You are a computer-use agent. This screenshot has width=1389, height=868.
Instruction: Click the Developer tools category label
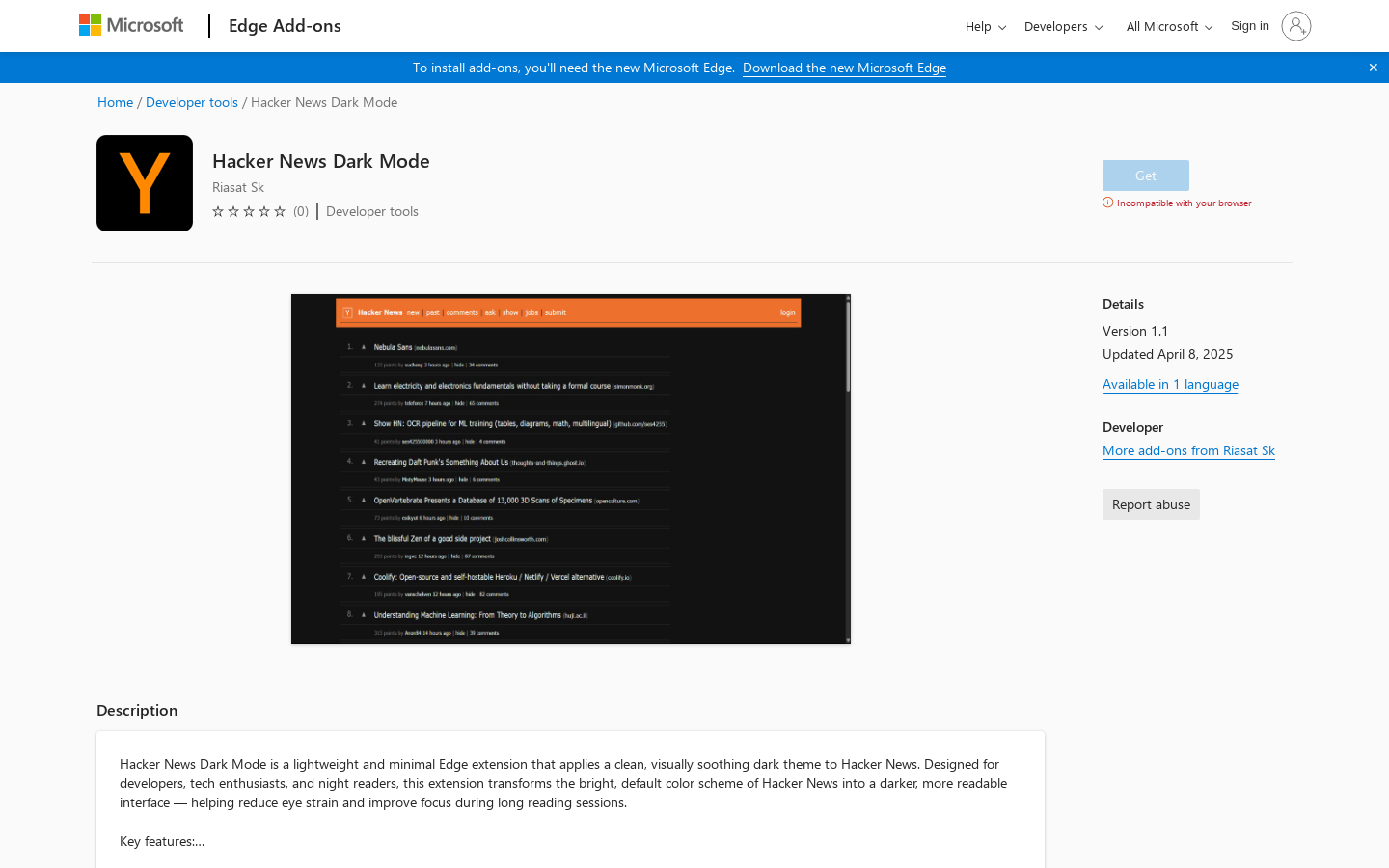372,211
